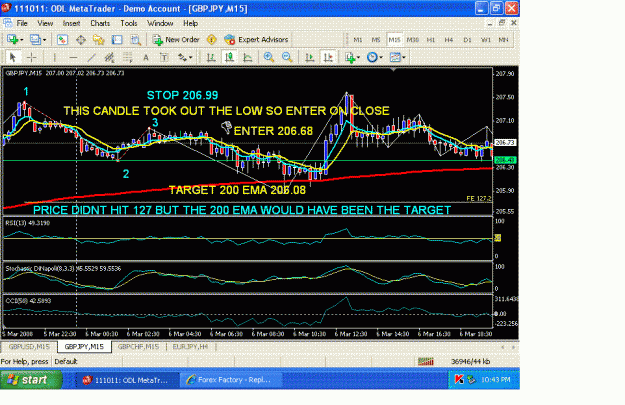Select the Equidistant Channel tool
The height and width of the screenshot is (405, 625).
tap(109, 57)
